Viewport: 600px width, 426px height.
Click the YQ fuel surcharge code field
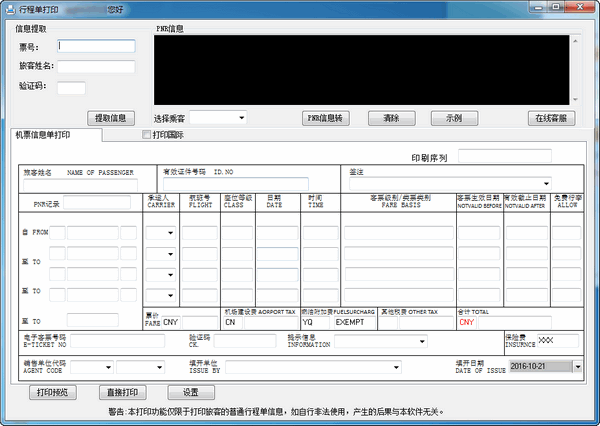point(315,322)
